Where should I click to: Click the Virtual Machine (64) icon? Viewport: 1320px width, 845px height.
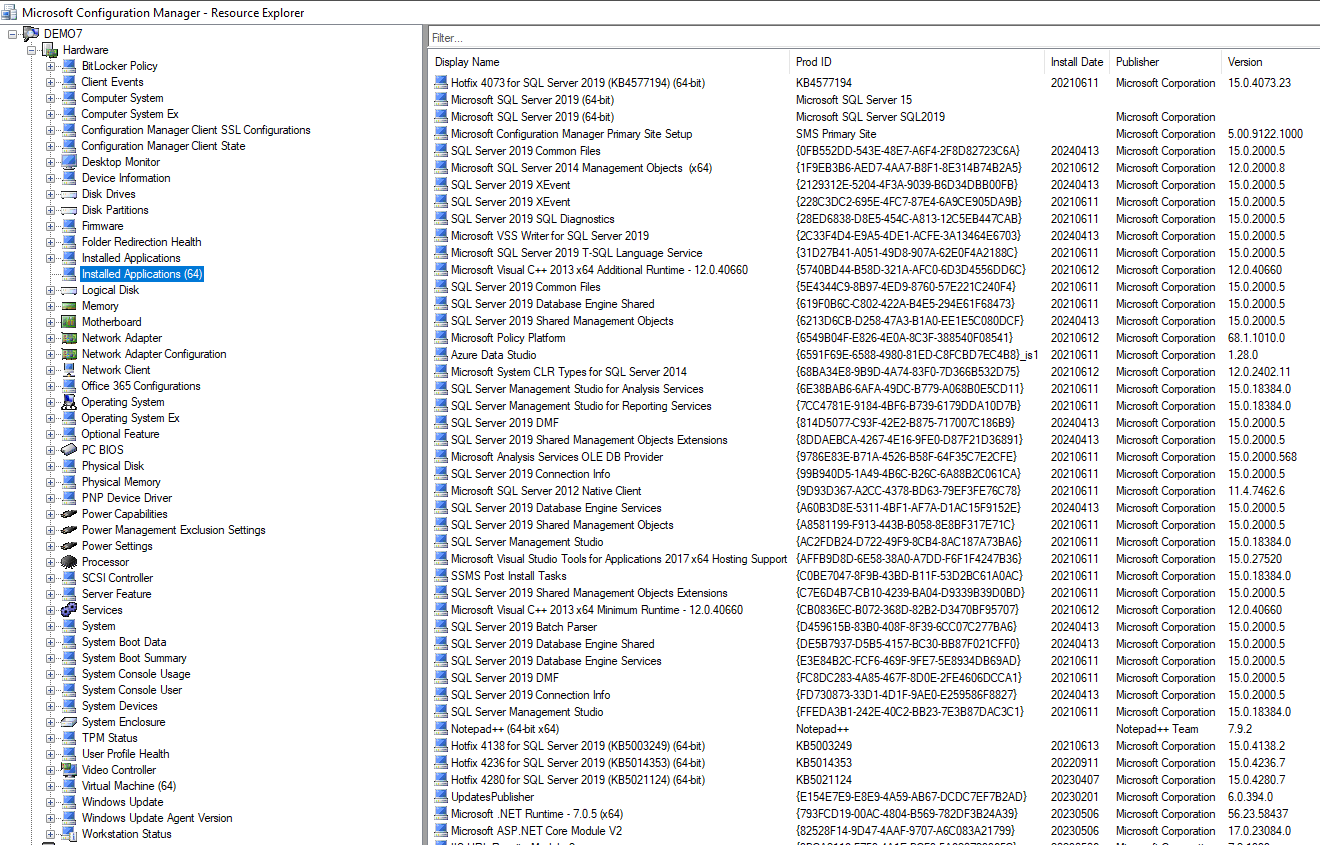(69, 786)
